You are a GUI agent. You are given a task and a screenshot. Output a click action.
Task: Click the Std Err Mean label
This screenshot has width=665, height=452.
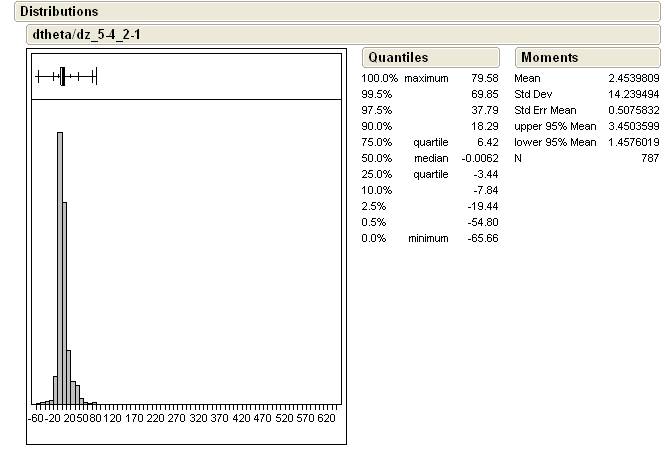(547, 110)
